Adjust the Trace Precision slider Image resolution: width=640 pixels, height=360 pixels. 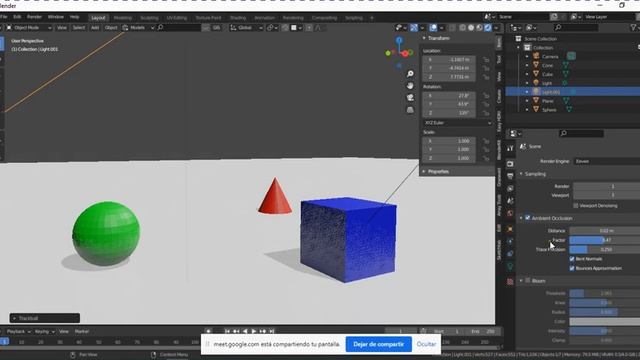[x=604, y=249]
